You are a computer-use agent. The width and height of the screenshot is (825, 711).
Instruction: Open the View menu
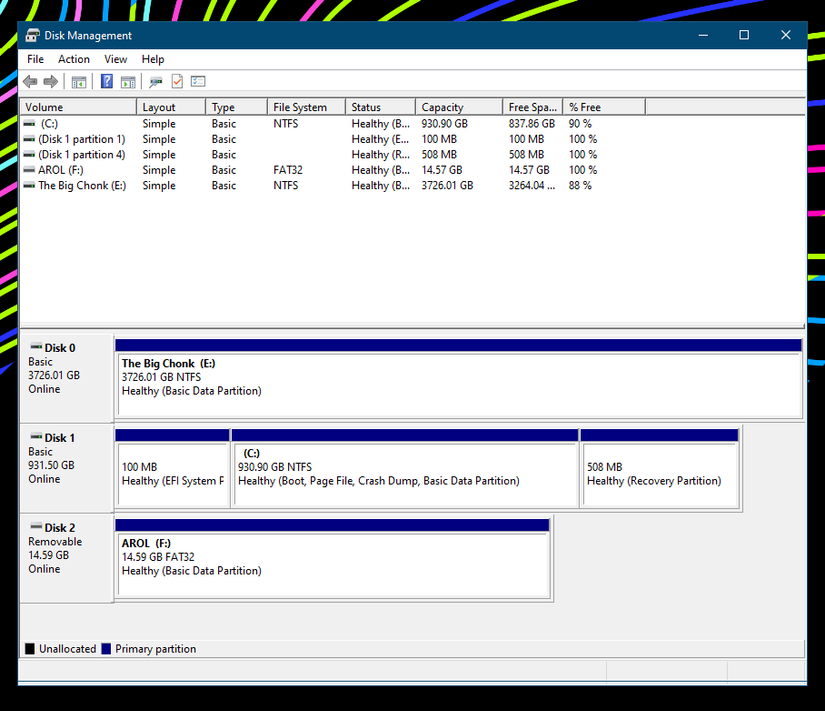point(116,60)
